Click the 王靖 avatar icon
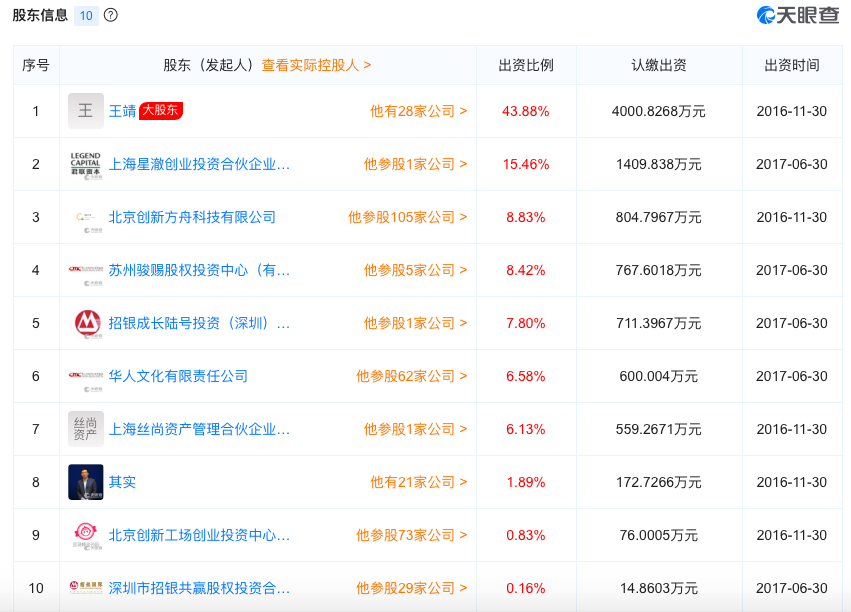The image size is (851, 612). pos(86,111)
